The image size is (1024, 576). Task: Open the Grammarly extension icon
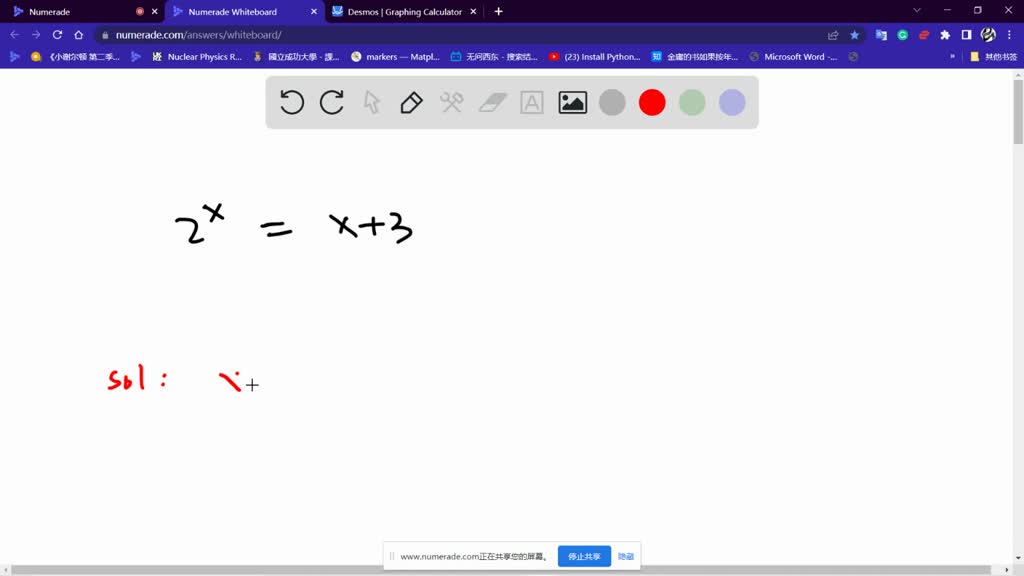[903, 35]
